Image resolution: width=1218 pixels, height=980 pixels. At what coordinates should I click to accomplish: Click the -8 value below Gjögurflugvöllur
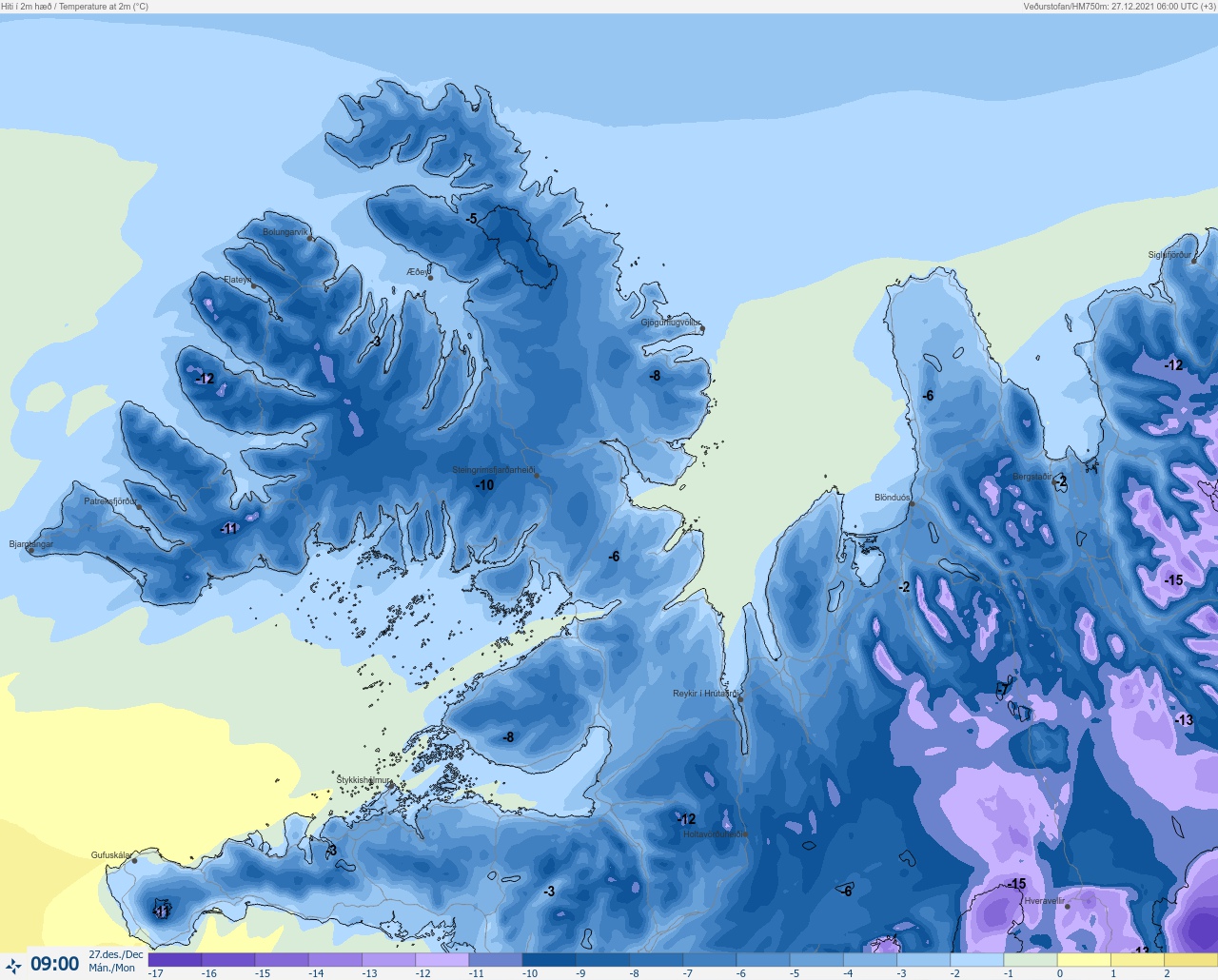pos(655,376)
